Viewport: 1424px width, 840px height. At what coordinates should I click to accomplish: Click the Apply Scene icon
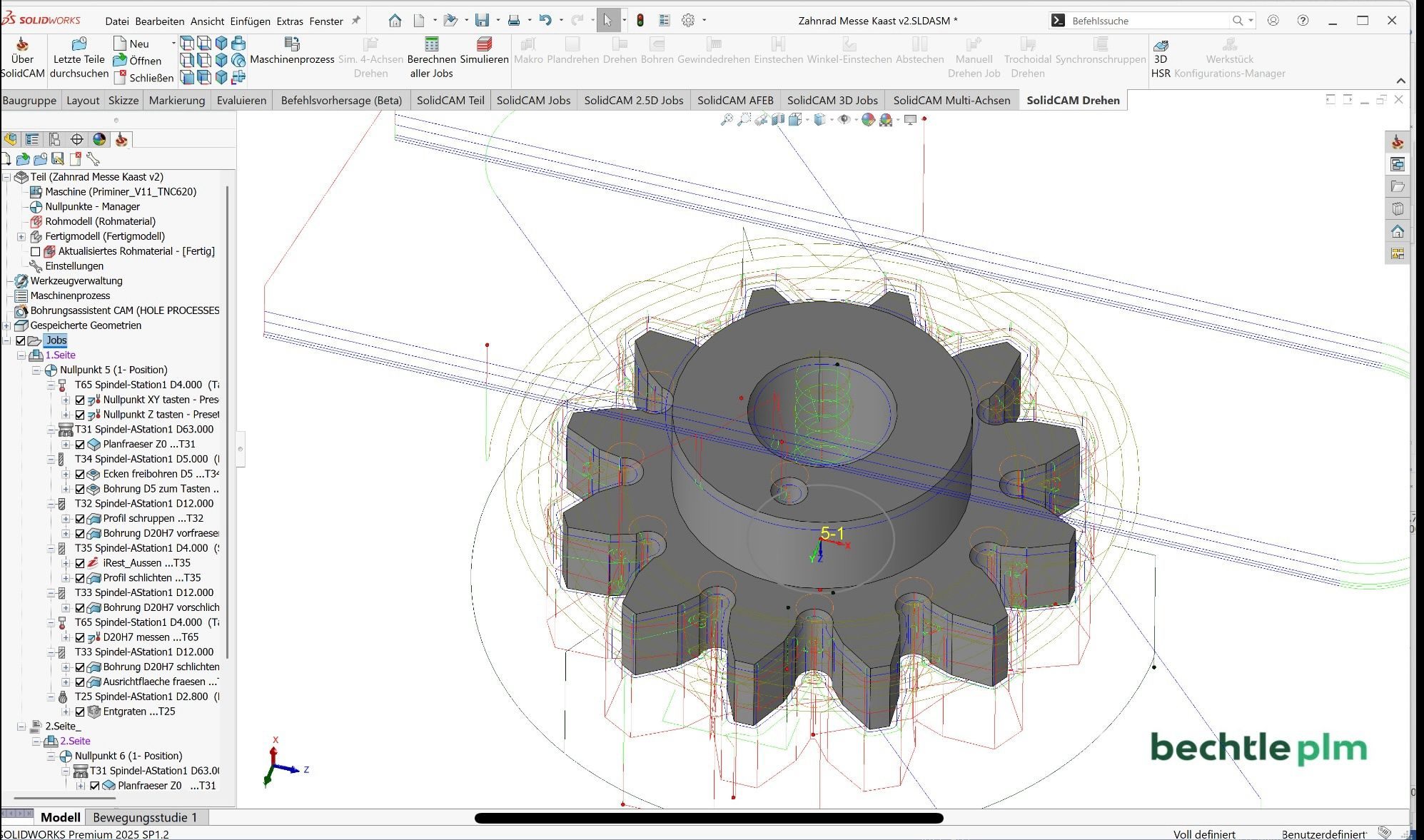(886, 119)
